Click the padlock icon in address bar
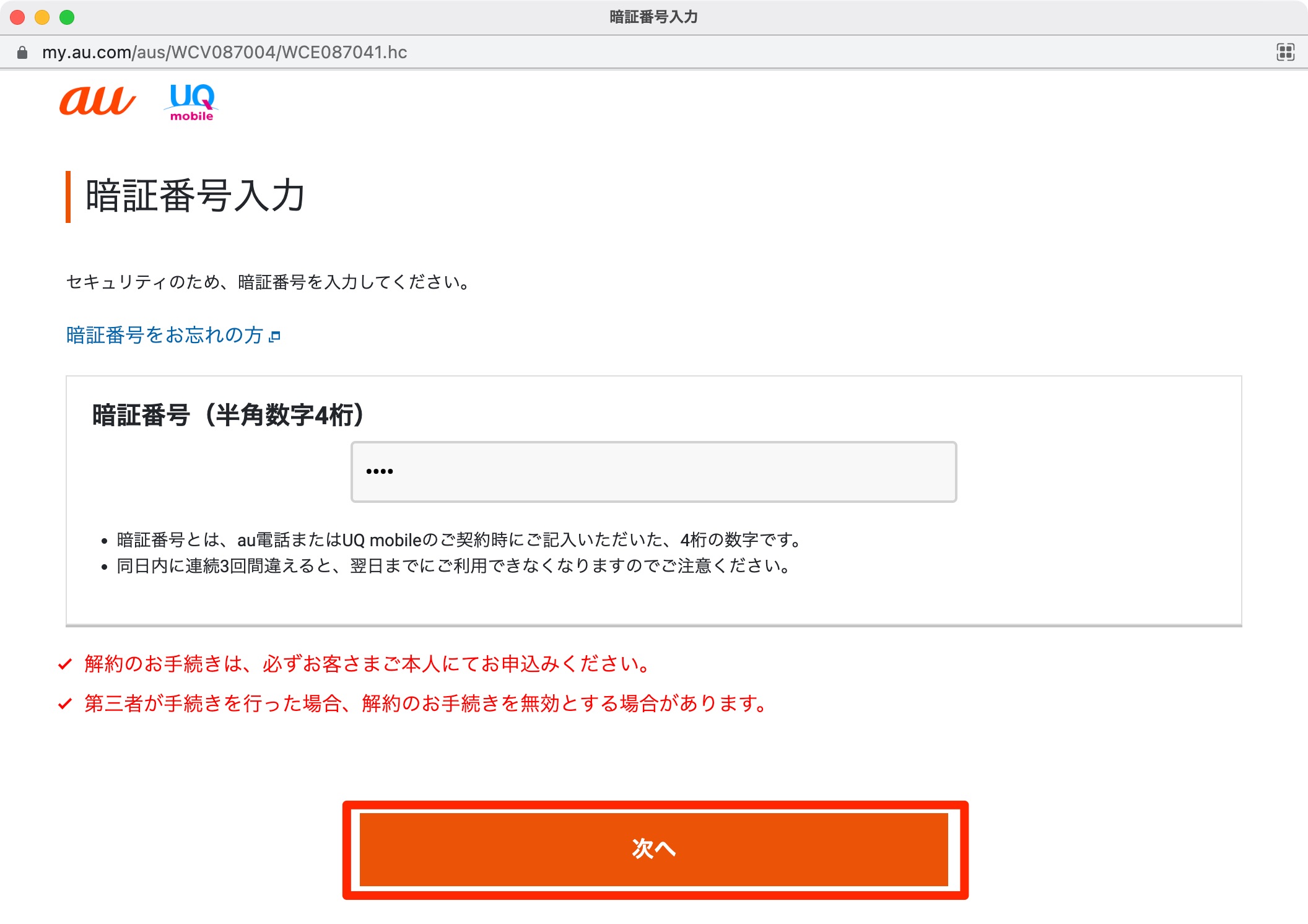The height and width of the screenshot is (924, 1308). click(22, 53)
